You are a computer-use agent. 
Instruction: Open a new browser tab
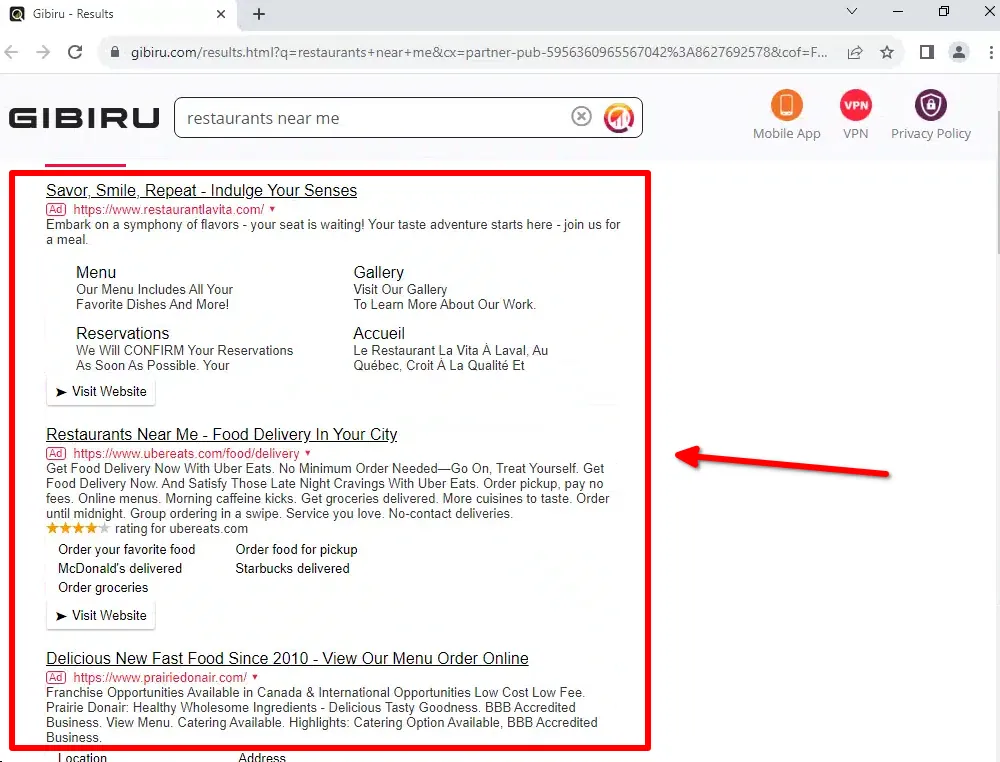point(259,14)
